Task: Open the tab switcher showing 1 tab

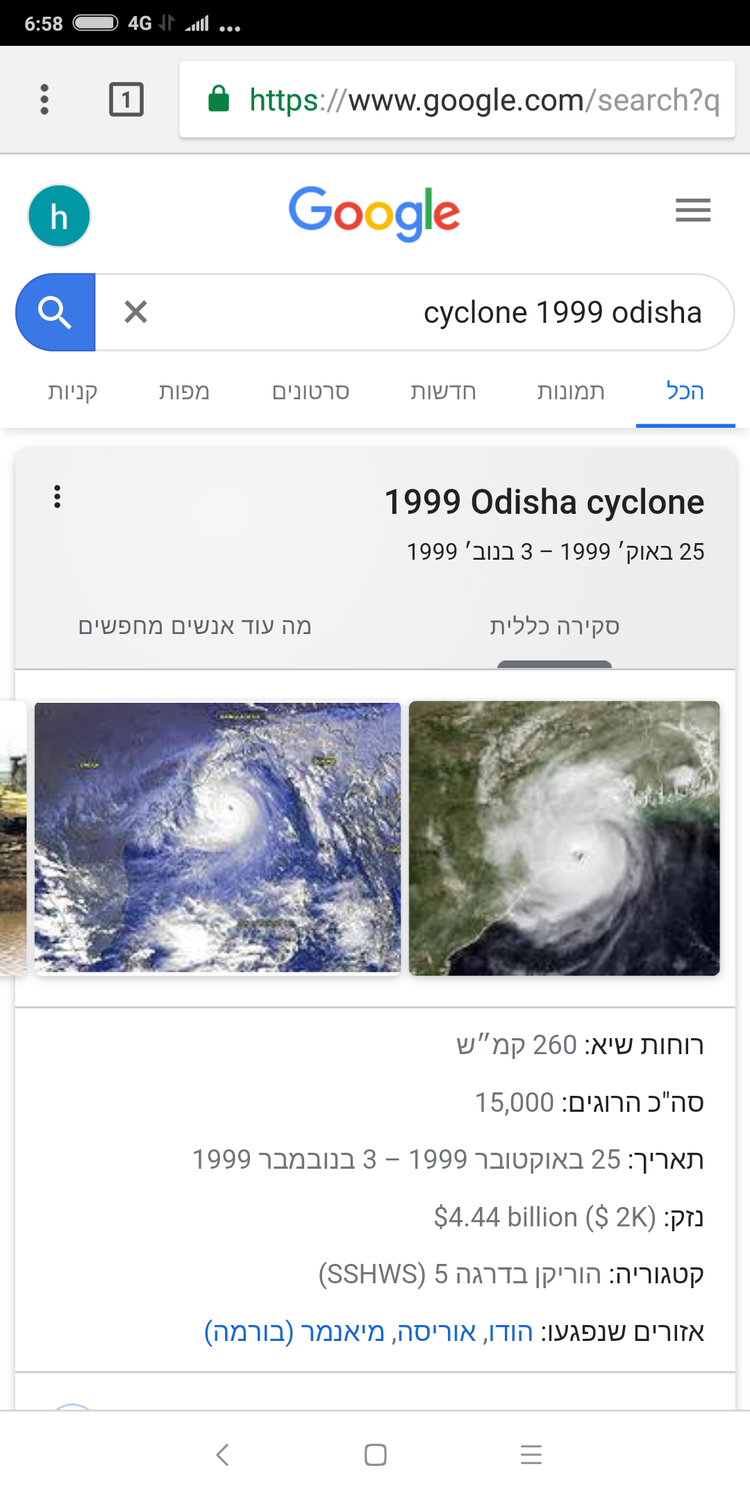Action: (126, 99)
